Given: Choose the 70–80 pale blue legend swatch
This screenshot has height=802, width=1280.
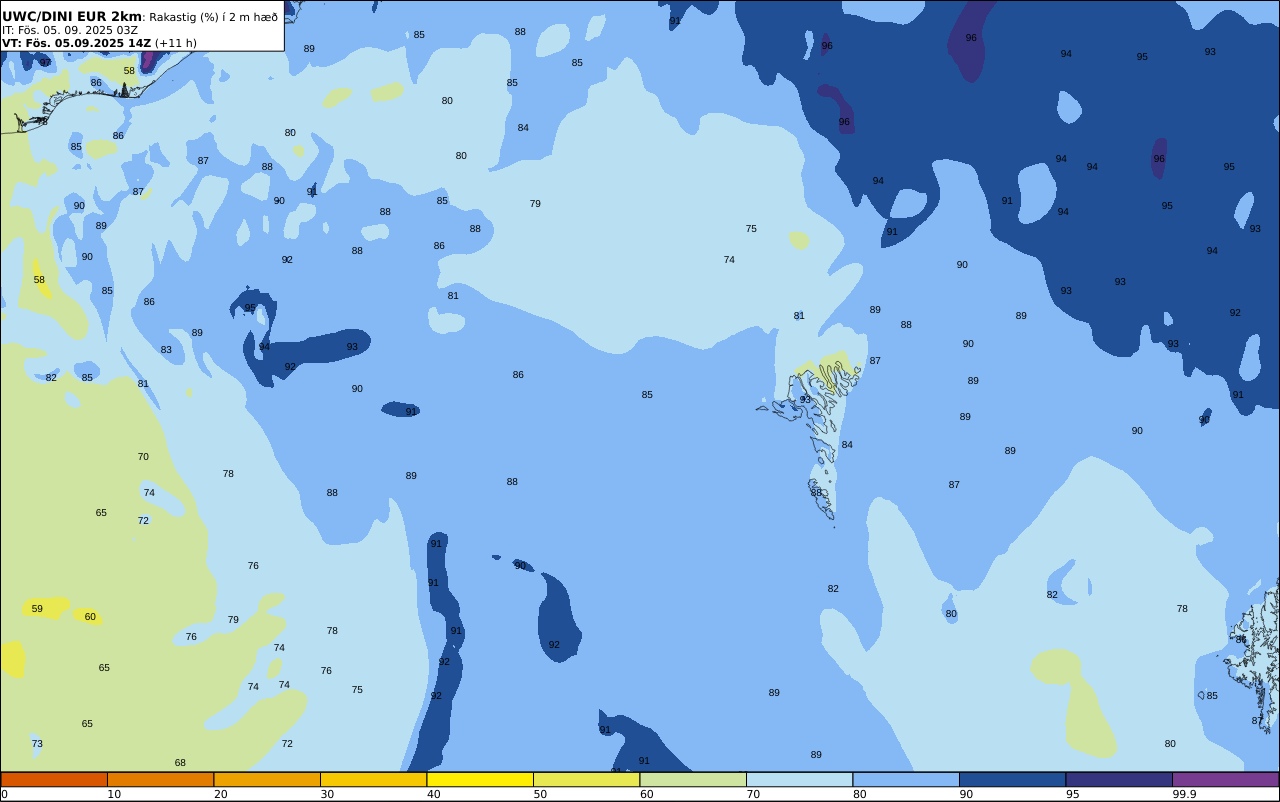Looking at the screenshot, I should tap(799, 779).
